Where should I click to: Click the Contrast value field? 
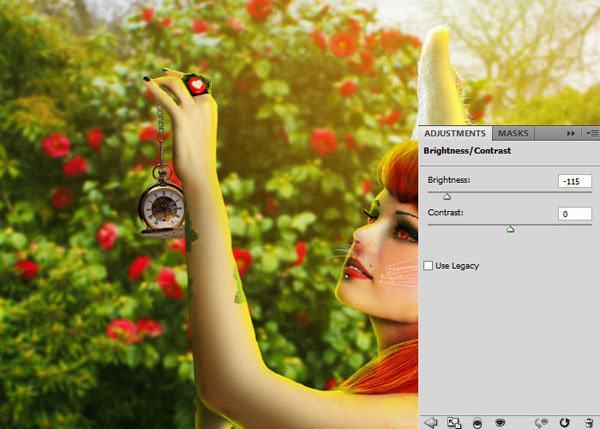coord(575,214)
